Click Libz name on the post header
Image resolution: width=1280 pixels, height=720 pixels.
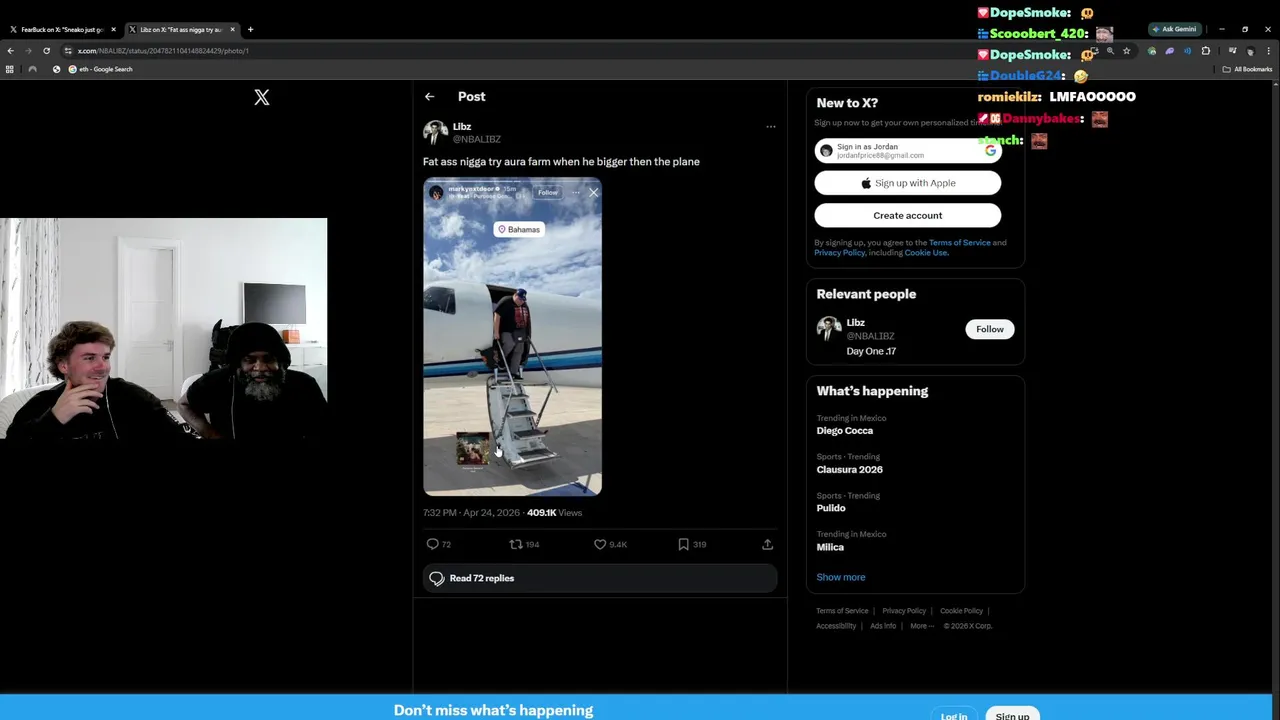pyautogui.click(x=462, y=127)
